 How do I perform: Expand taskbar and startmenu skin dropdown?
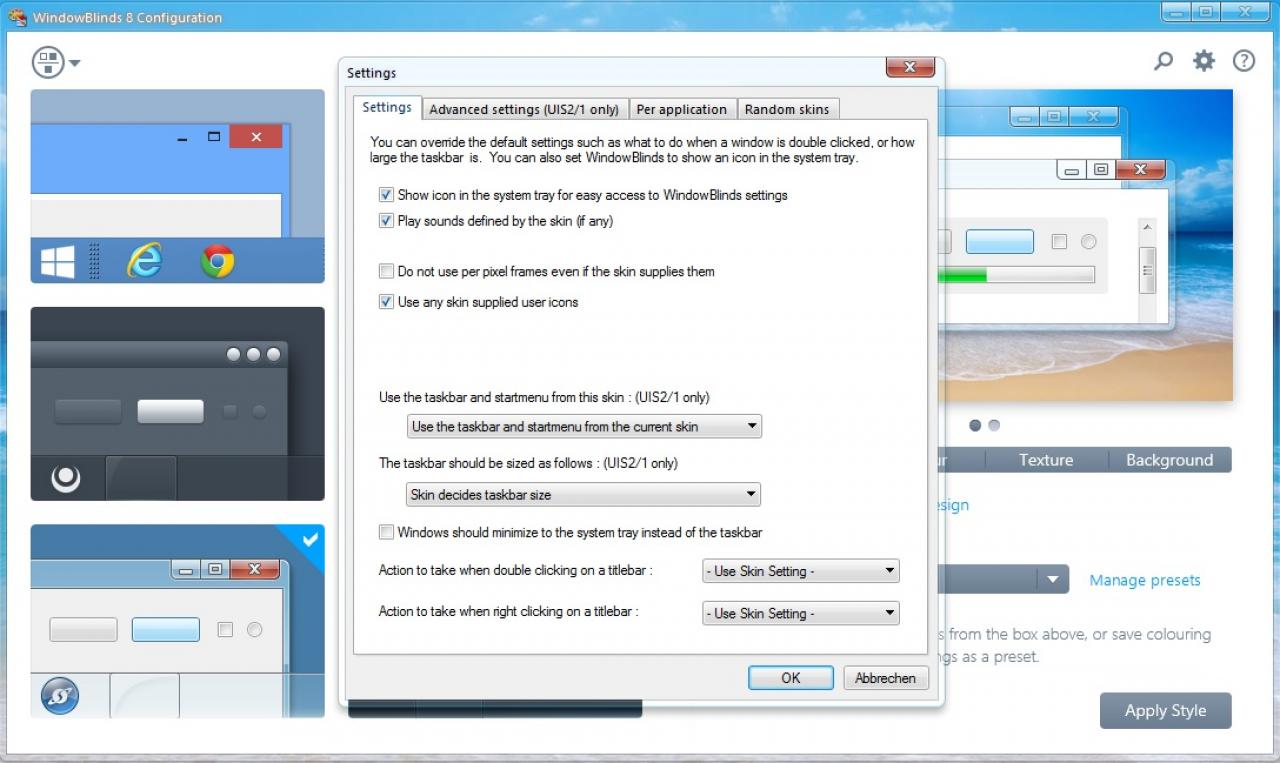click(584, 426)
